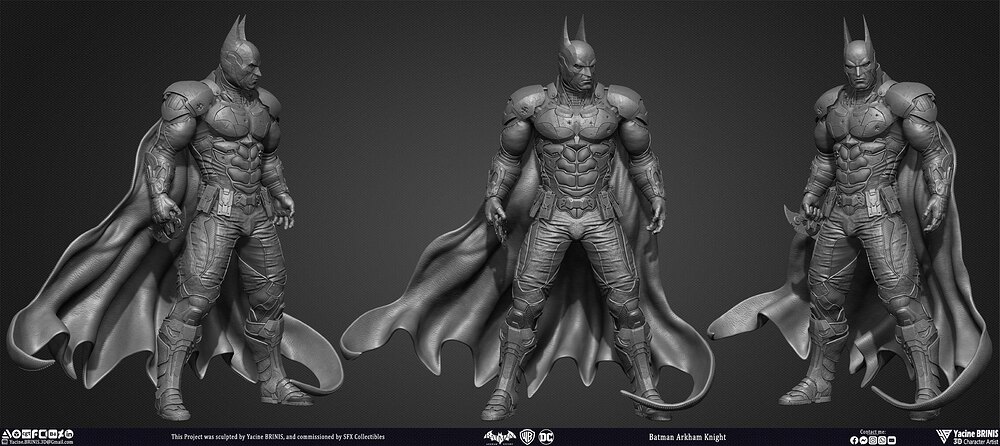The image size is (1000, 446).
Task: Click the Messenger contact icon
Action: point(864,440)
